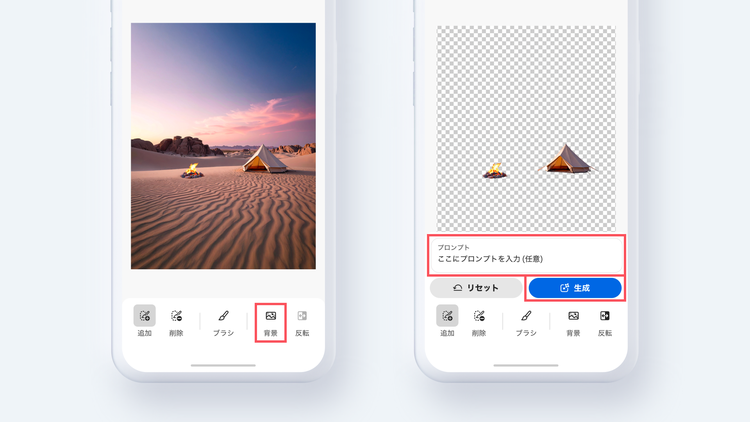Tap the empty checkerboard area above the tent
The image size is (750, 422).
526,81
